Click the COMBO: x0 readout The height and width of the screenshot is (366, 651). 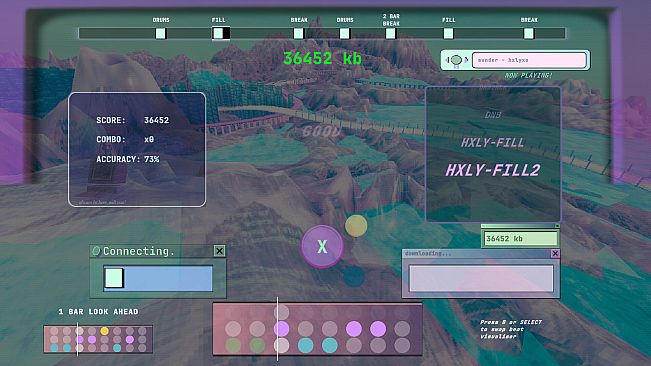point(125,139)
